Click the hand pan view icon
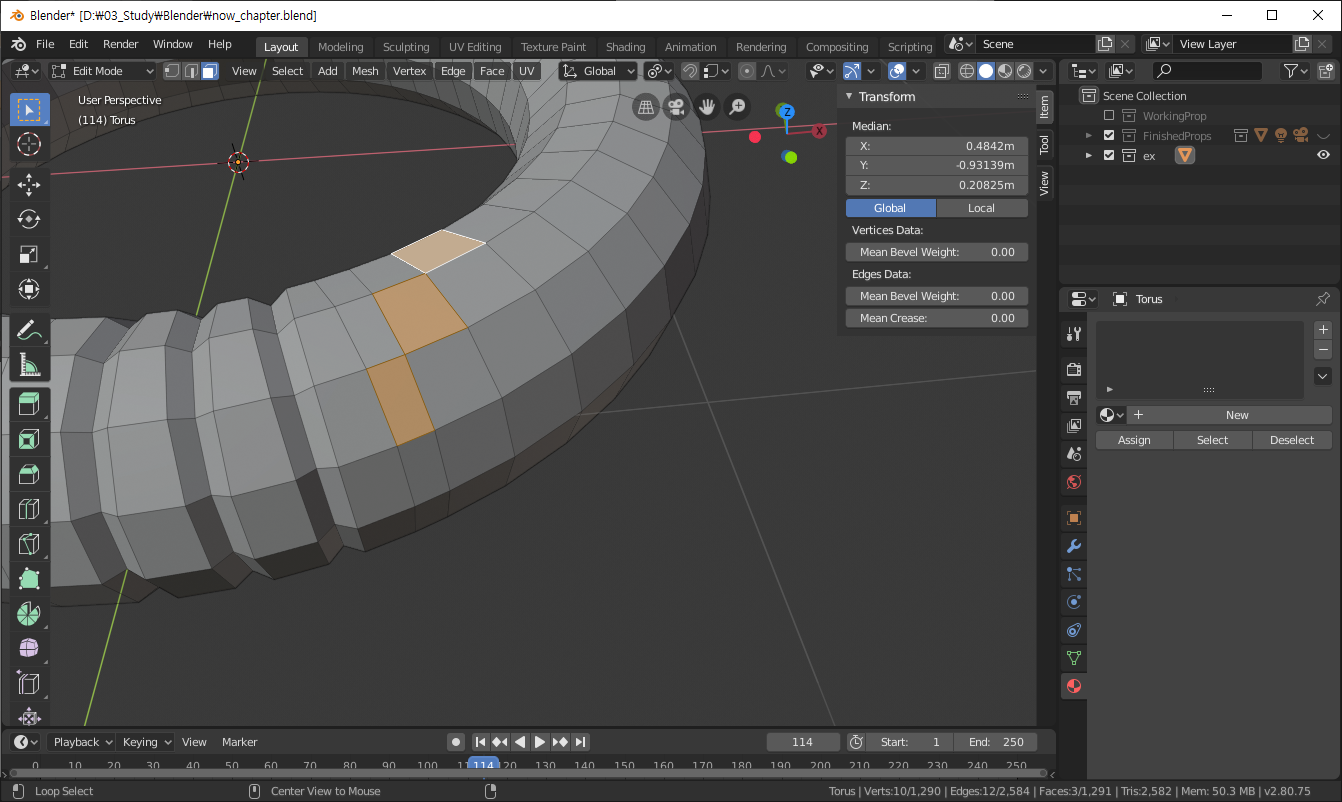Viewport: 1342px width, 802px height. [x=707, y=107]
